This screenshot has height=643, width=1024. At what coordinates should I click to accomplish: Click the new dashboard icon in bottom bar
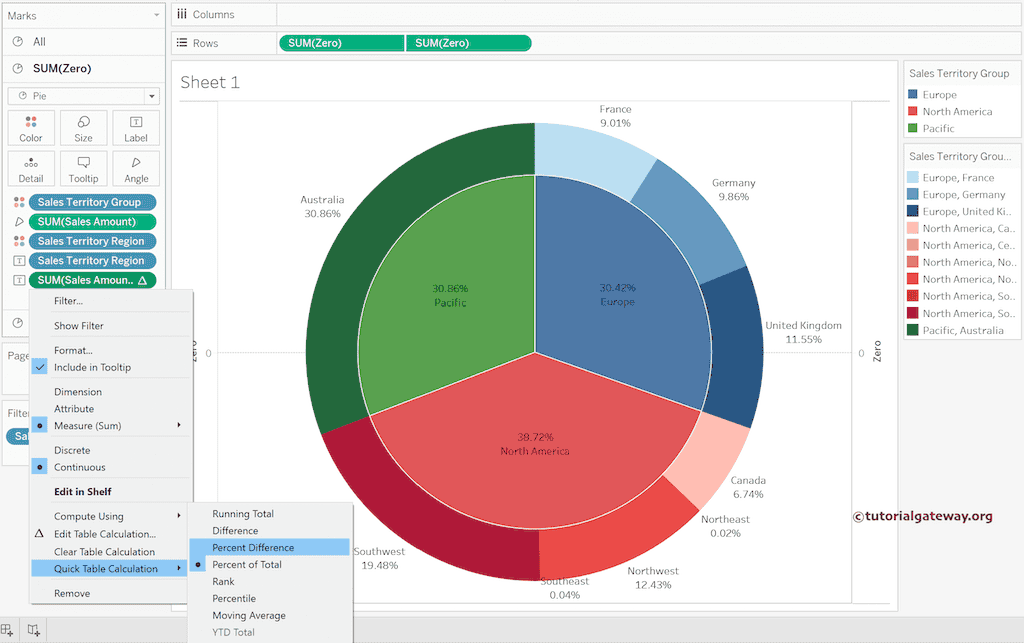pyautogui.click(x=33, y=630)
